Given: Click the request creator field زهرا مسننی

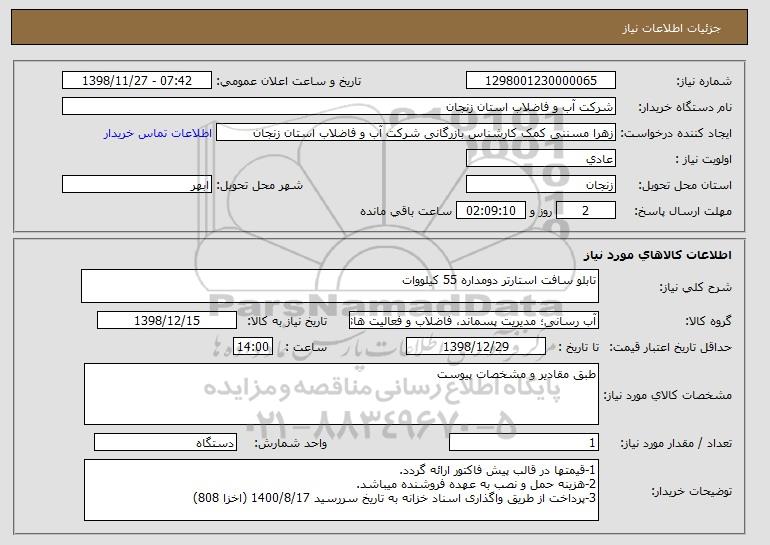Looking at the screenshot, I should point(416,133).
